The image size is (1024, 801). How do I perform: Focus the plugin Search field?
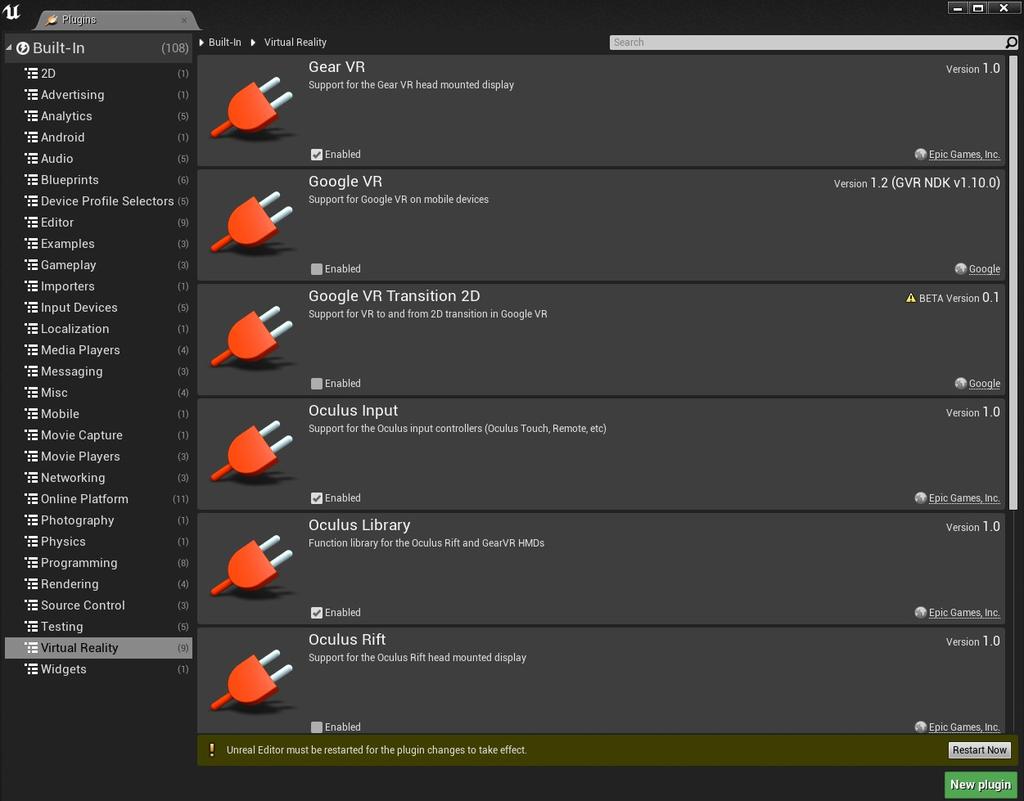pyautogui.click(x=807, y=42)
